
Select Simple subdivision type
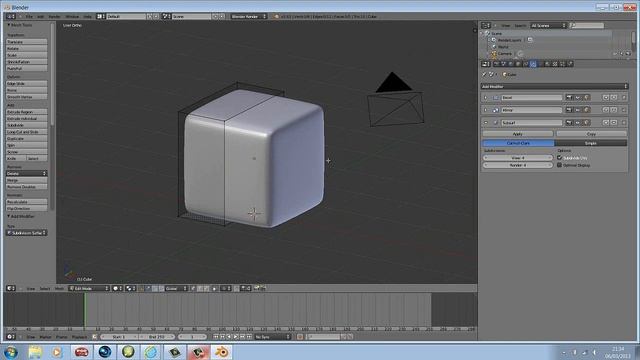coord(591,143)
